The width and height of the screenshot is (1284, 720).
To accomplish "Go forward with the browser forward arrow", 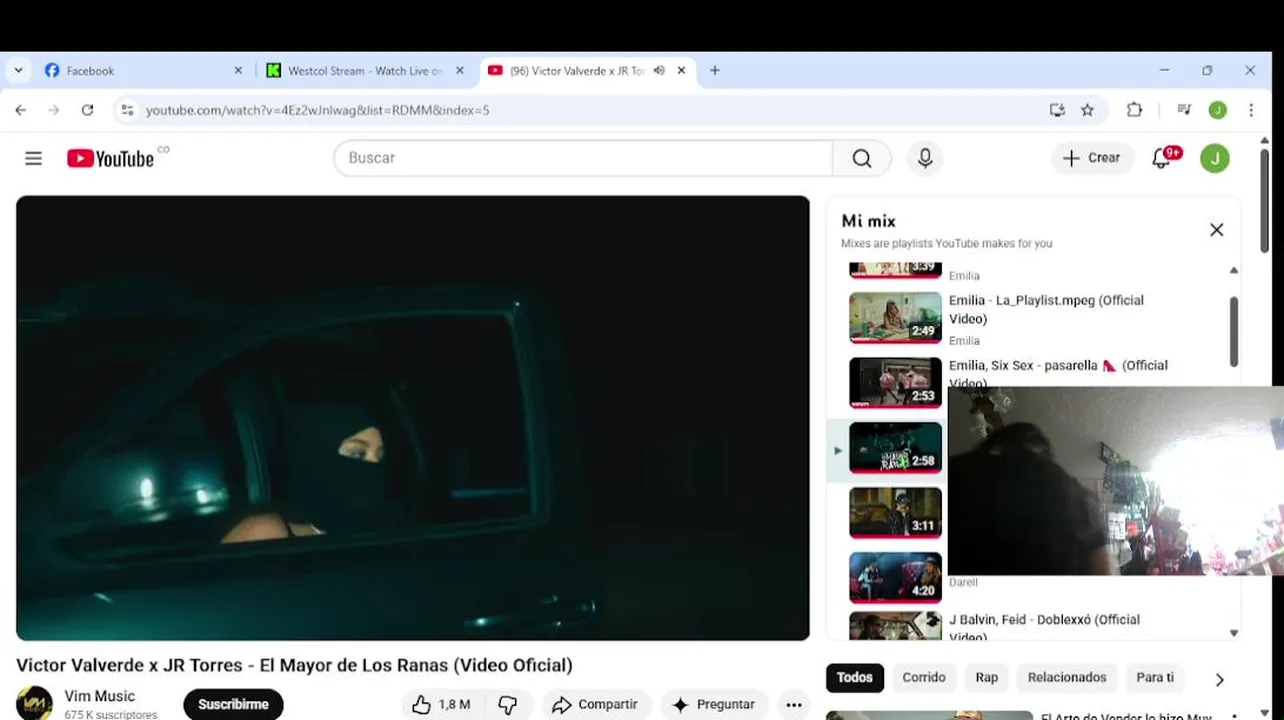I will [54, 110].
